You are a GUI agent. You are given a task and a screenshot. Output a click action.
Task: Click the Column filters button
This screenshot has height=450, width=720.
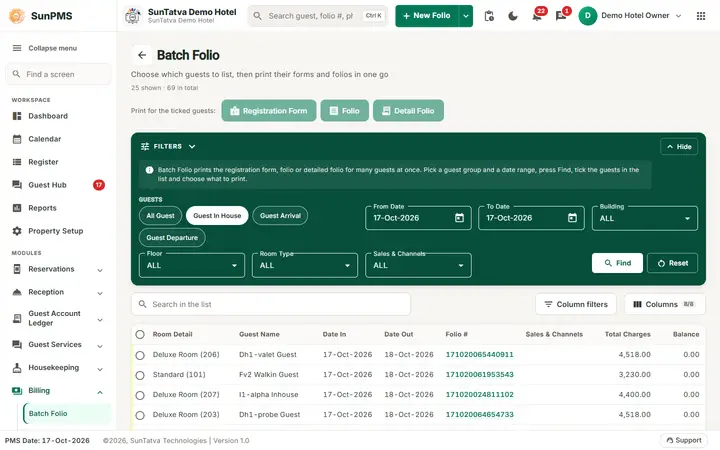coord(575,304)
